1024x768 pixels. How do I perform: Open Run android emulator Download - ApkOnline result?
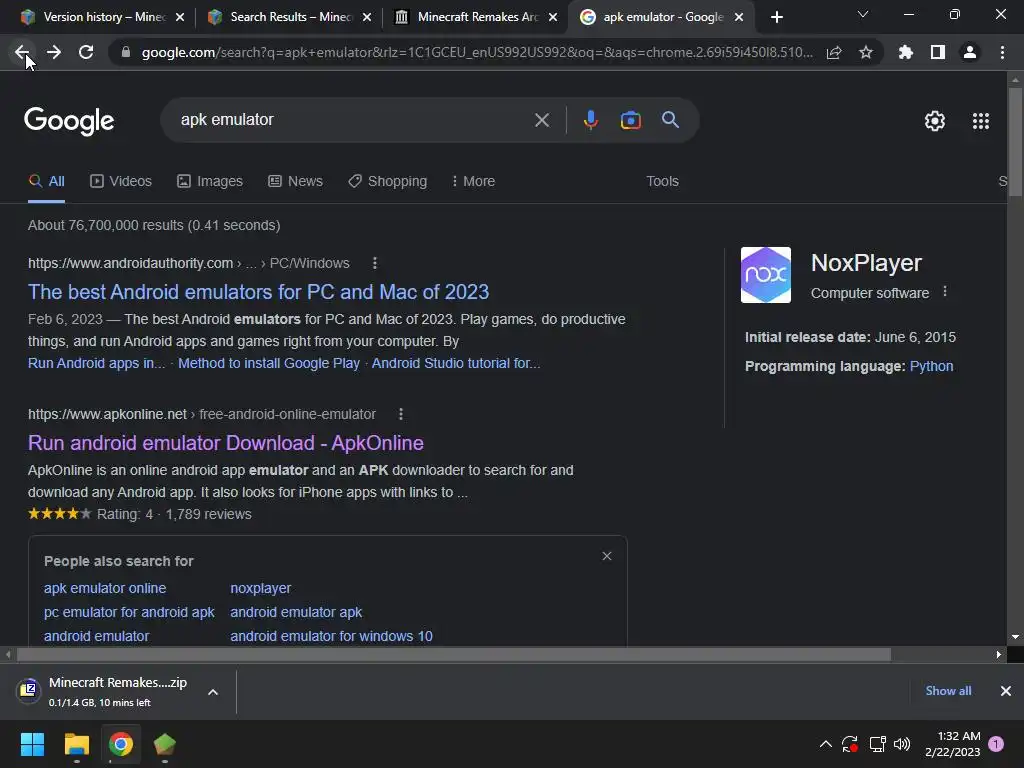[x=226, y=443]
